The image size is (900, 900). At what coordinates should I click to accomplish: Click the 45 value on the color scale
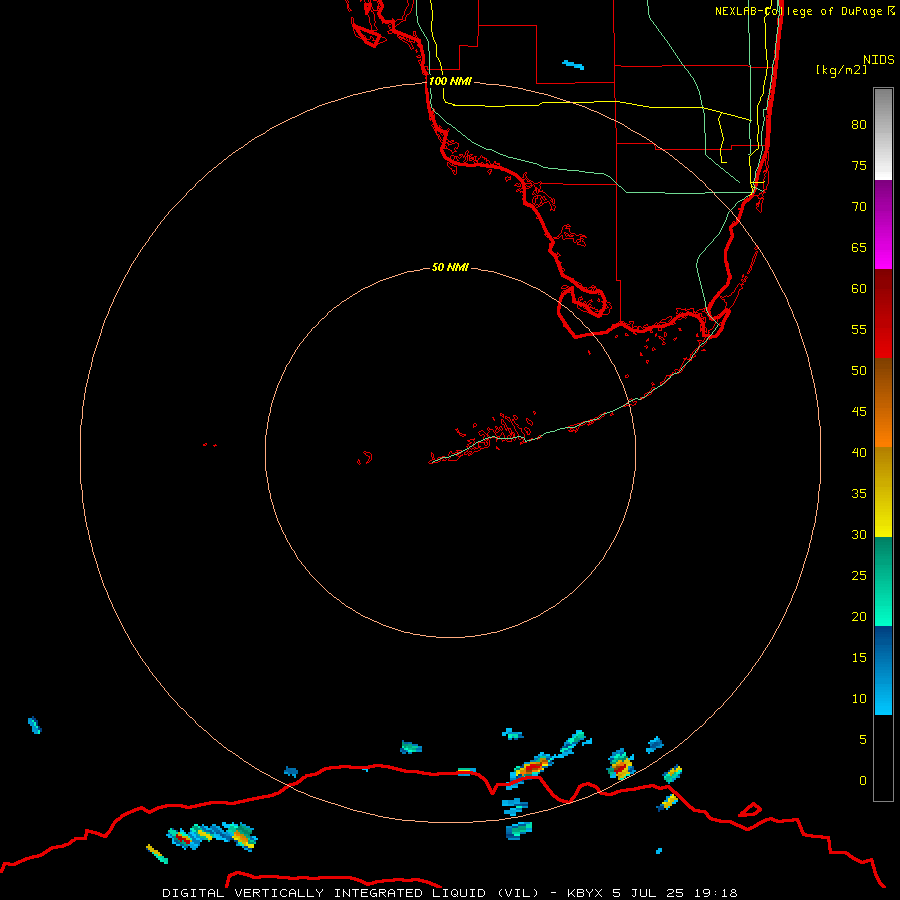pos(859,412)
